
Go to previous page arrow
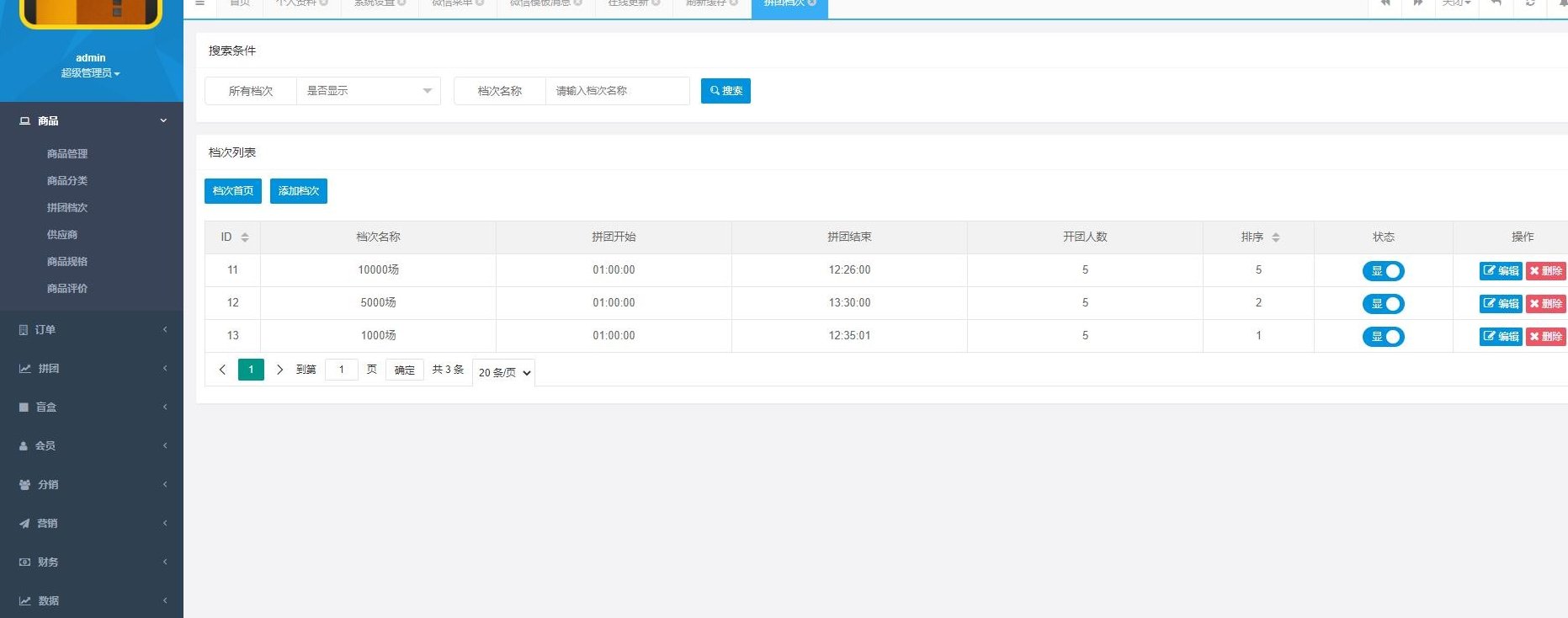[x=222, y=370]
